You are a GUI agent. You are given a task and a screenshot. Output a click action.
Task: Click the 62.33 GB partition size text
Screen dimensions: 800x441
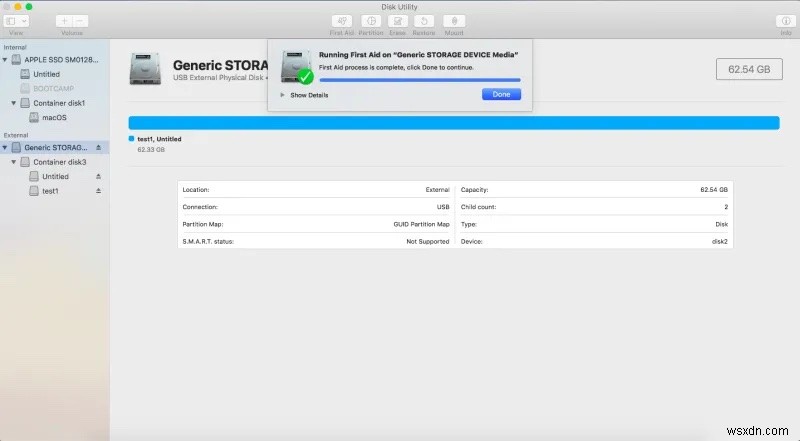[151, 150]
